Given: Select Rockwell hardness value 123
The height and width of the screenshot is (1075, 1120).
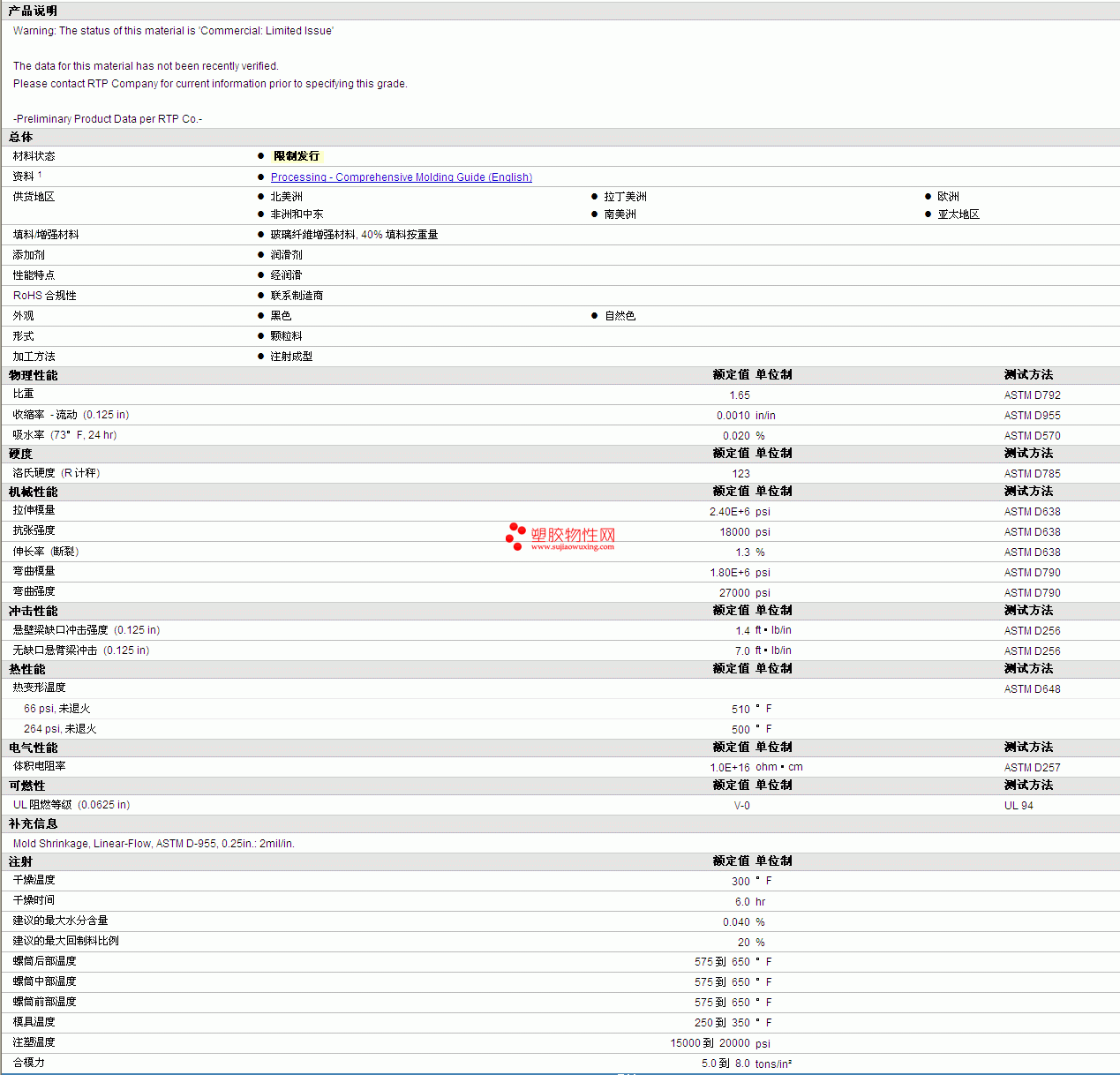Looking at the screenshot, I should tap(741, 474).
